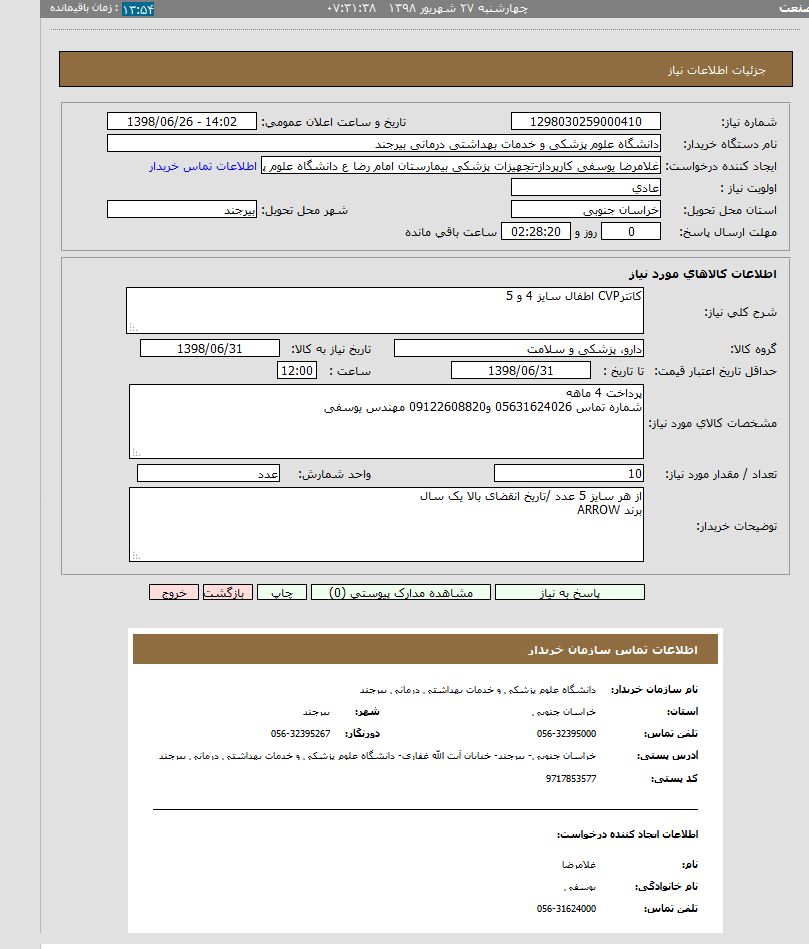809x949 pixels.
Task: Open 'مشاهده مدارک پیوستی (0)' attachments
Action: click(x=400, y=592)
